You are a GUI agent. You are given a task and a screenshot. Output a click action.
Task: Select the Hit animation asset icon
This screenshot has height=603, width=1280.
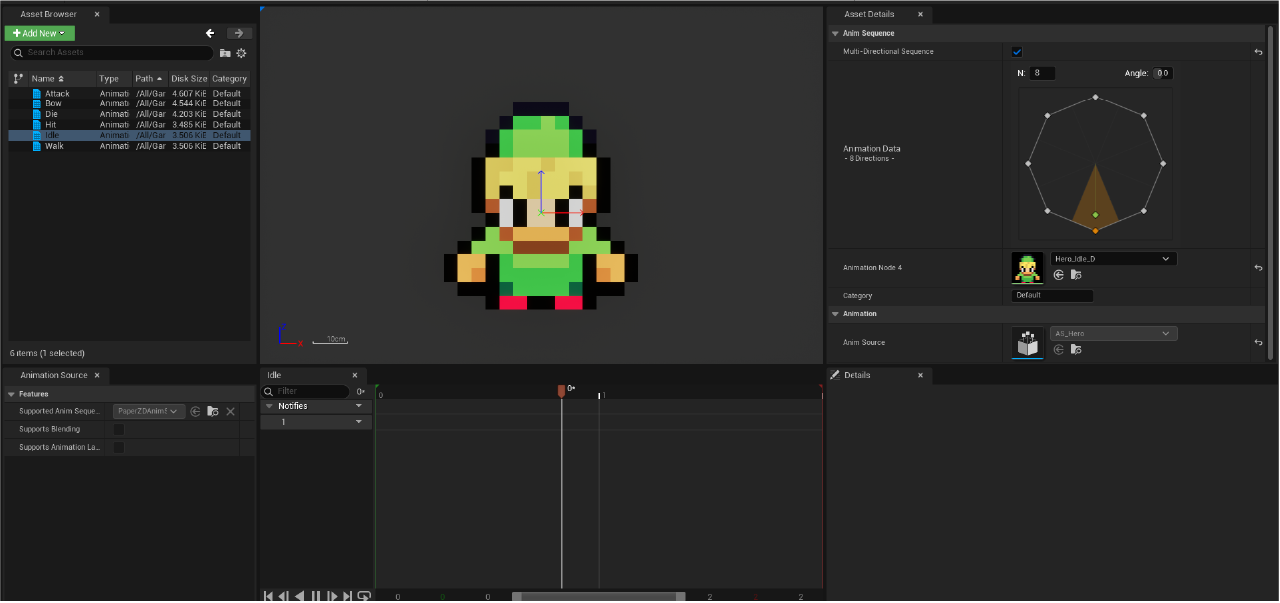[x=37, y=125]
